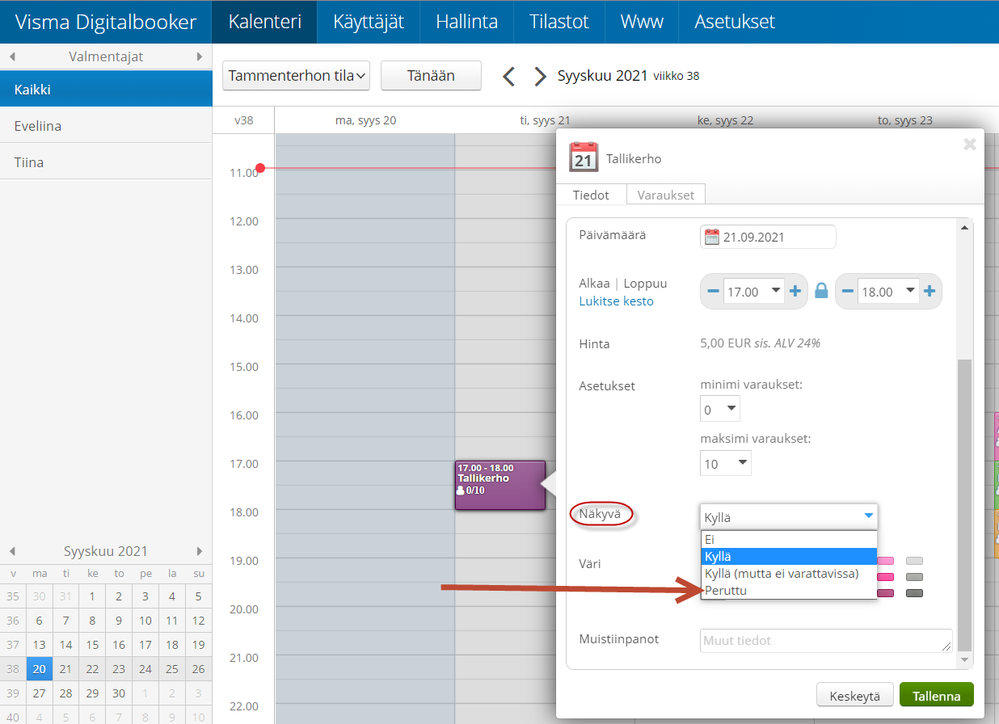The image size is (999, 724).
Task: Open the purple Tallikerho 17.00-18.00 event
Action: pos(500,485)
